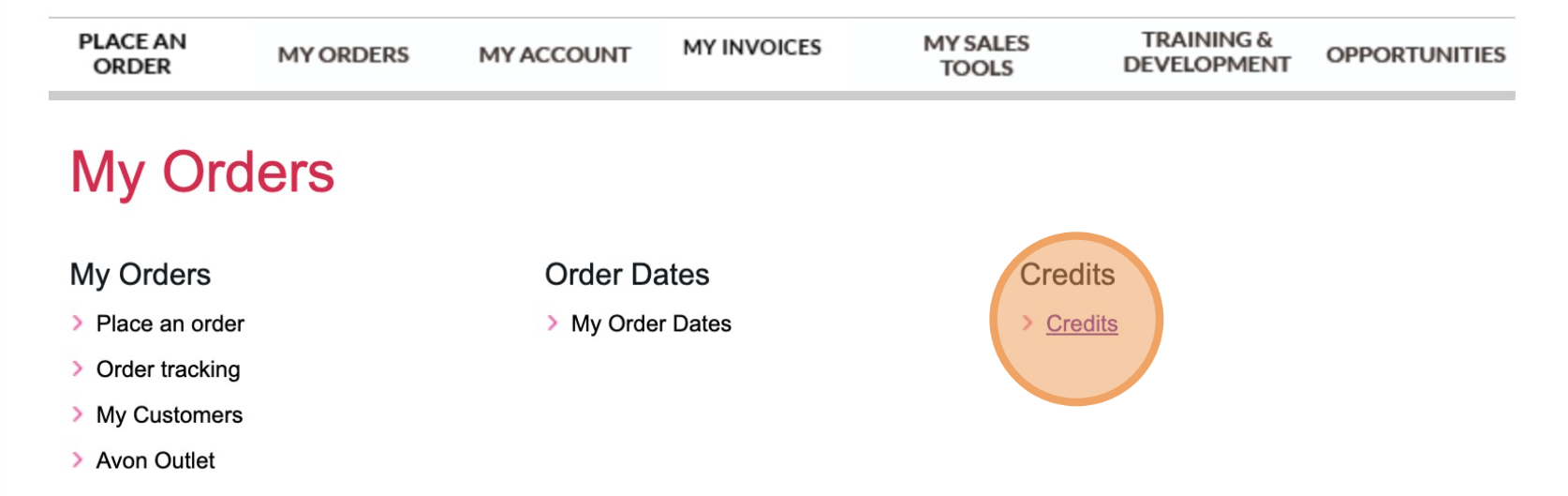
Task: Select Opportunities in top navigation
Action: pyautogui.click(x=1415, y=55)
